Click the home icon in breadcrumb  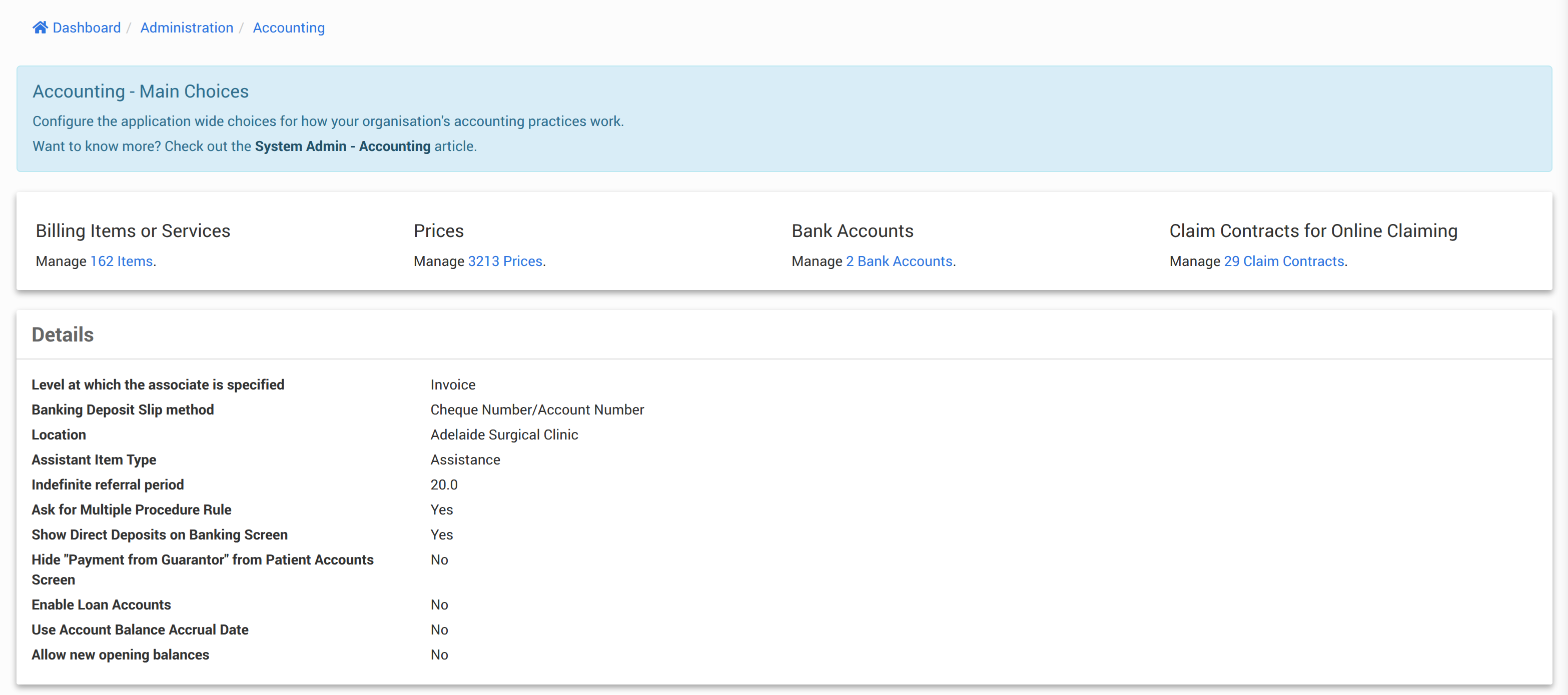pyautogui.click(x=40, y=27)
